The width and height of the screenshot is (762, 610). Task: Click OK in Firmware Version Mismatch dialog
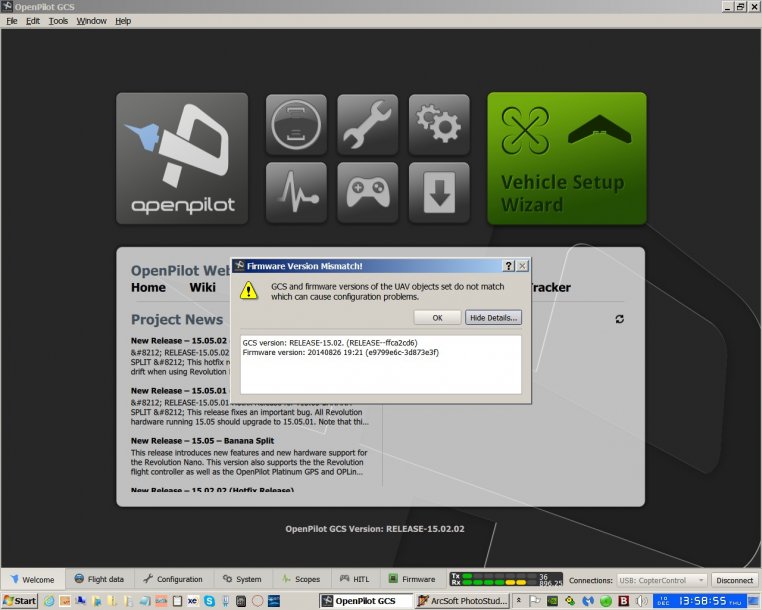437,317
